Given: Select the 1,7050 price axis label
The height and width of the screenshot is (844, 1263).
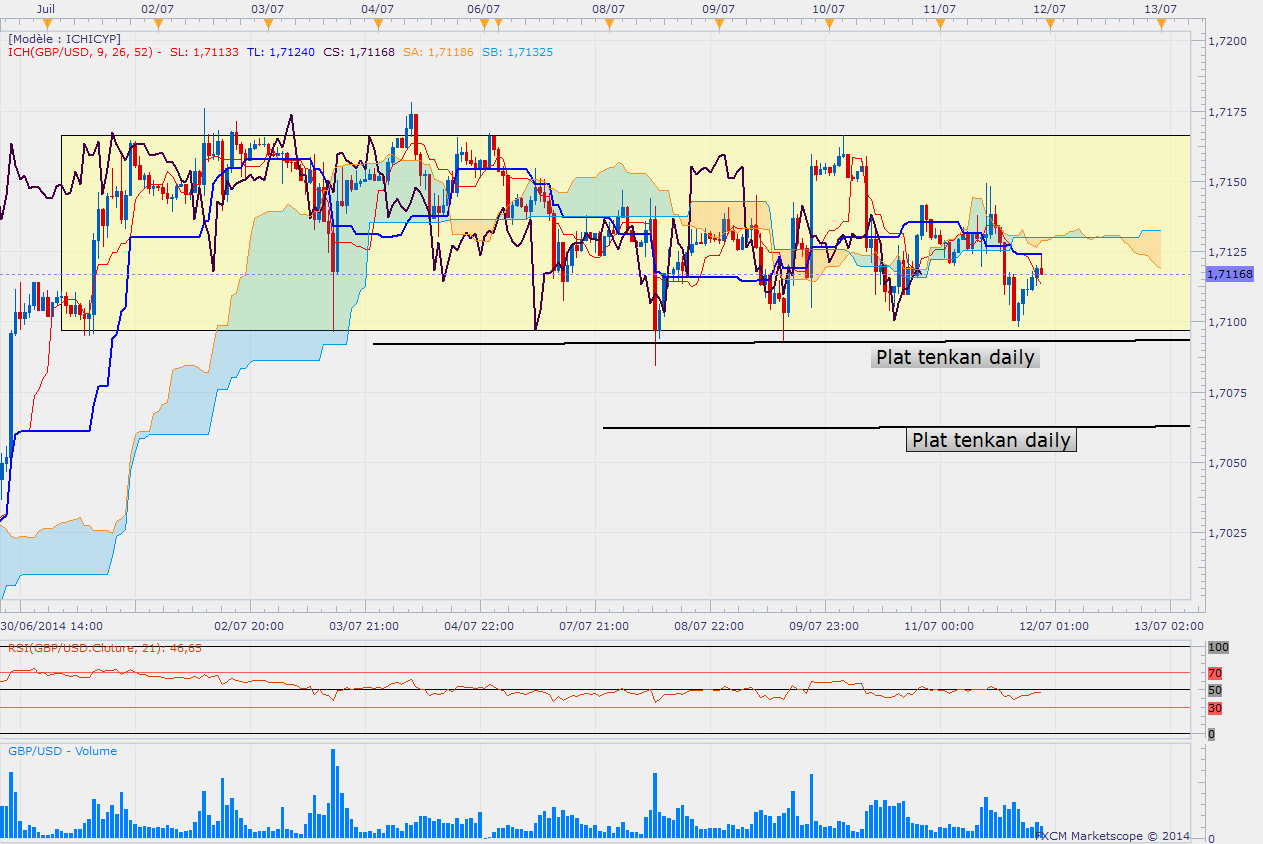Looking at the screenshot, I should coord(1226,463).
